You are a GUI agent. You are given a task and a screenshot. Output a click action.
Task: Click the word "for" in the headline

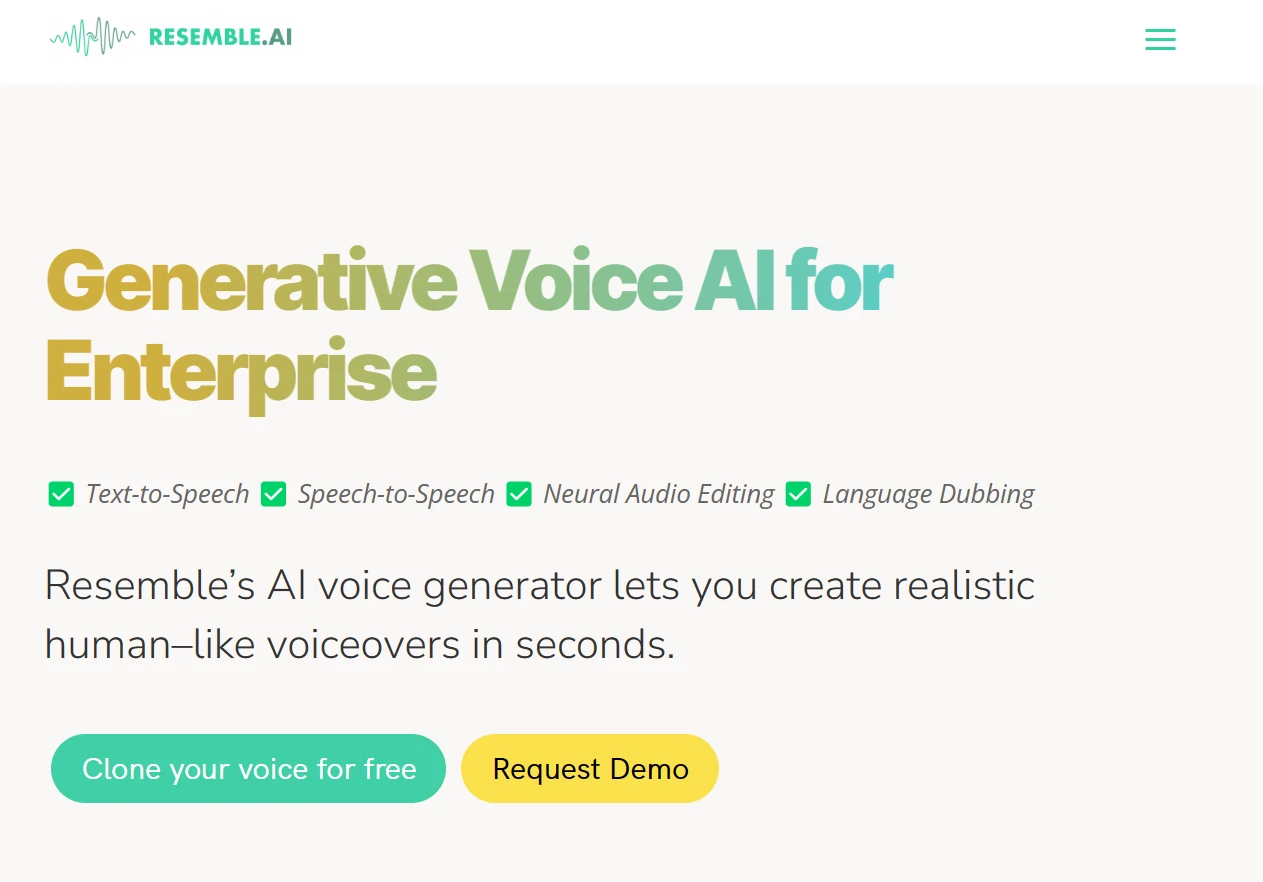840,281
